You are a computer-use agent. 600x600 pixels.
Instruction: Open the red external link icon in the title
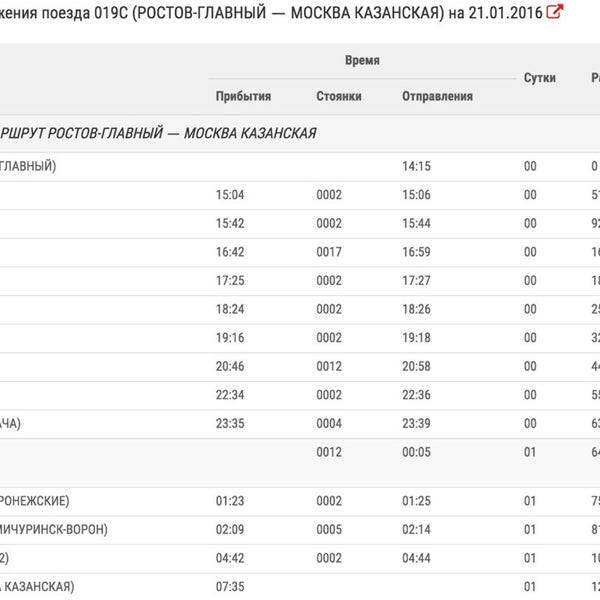click(555, 11)
